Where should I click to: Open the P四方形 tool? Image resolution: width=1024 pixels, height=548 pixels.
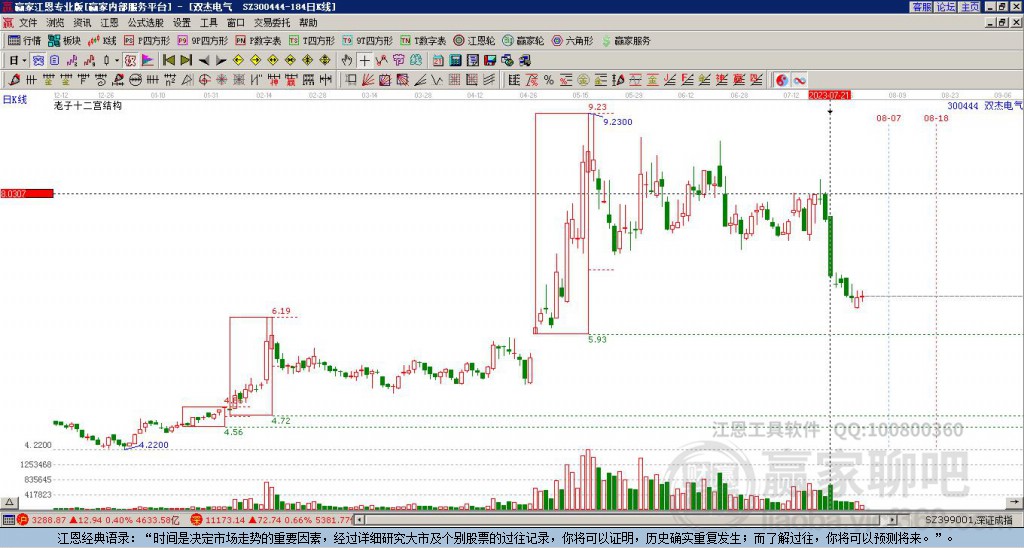tap(147, 40)
